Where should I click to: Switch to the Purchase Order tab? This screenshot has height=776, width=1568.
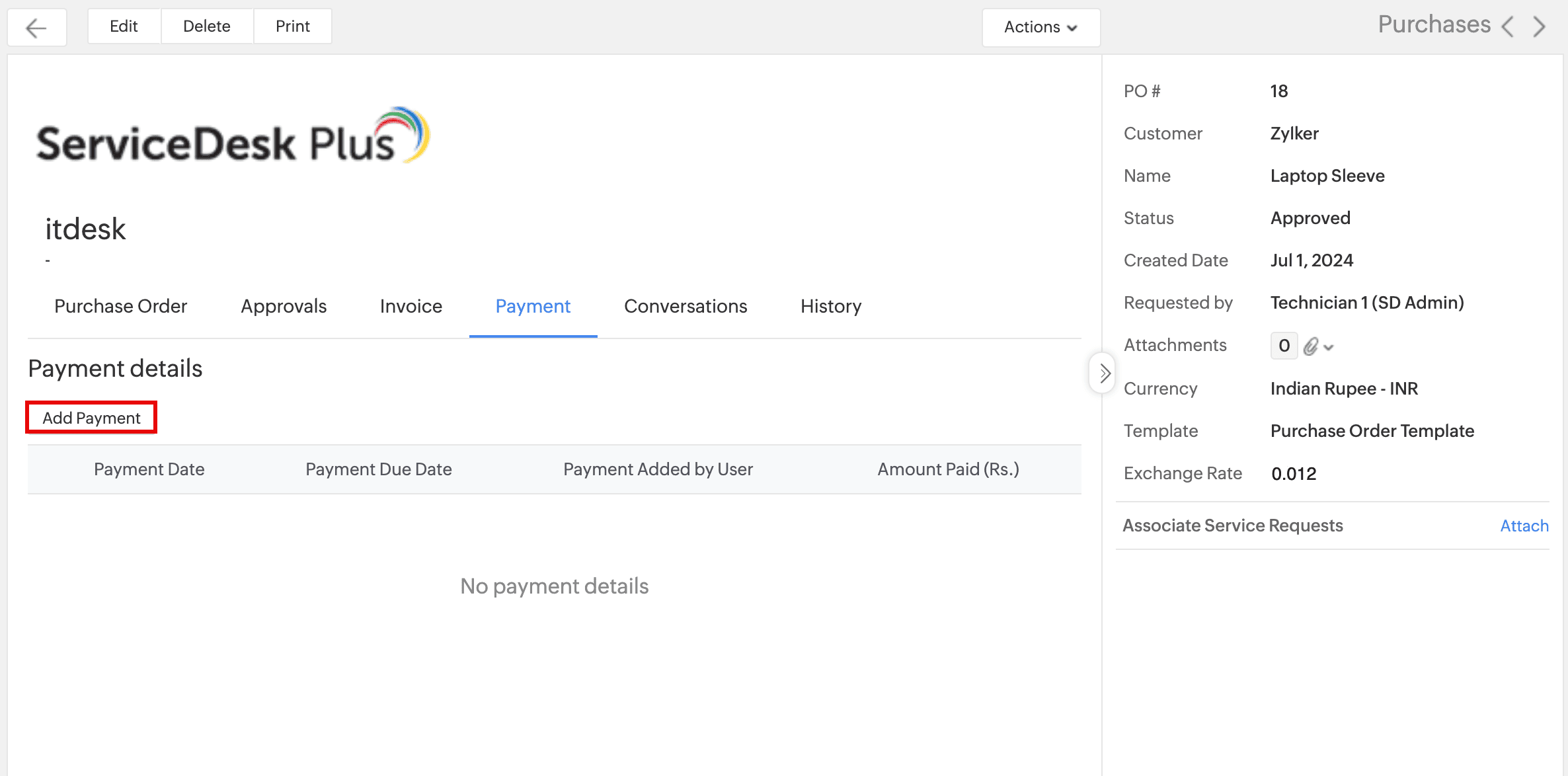click(x=120, y=306)
